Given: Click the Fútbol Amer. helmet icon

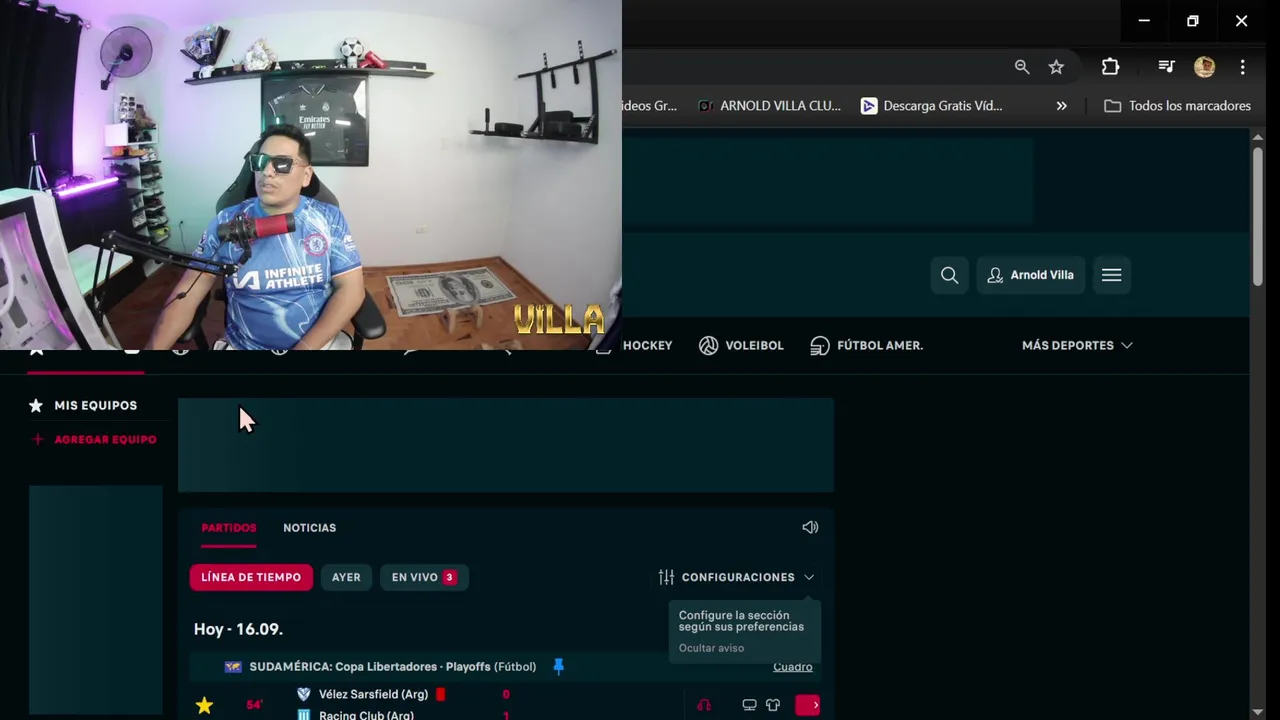Looking at the screenshot, I should (820, 345).
